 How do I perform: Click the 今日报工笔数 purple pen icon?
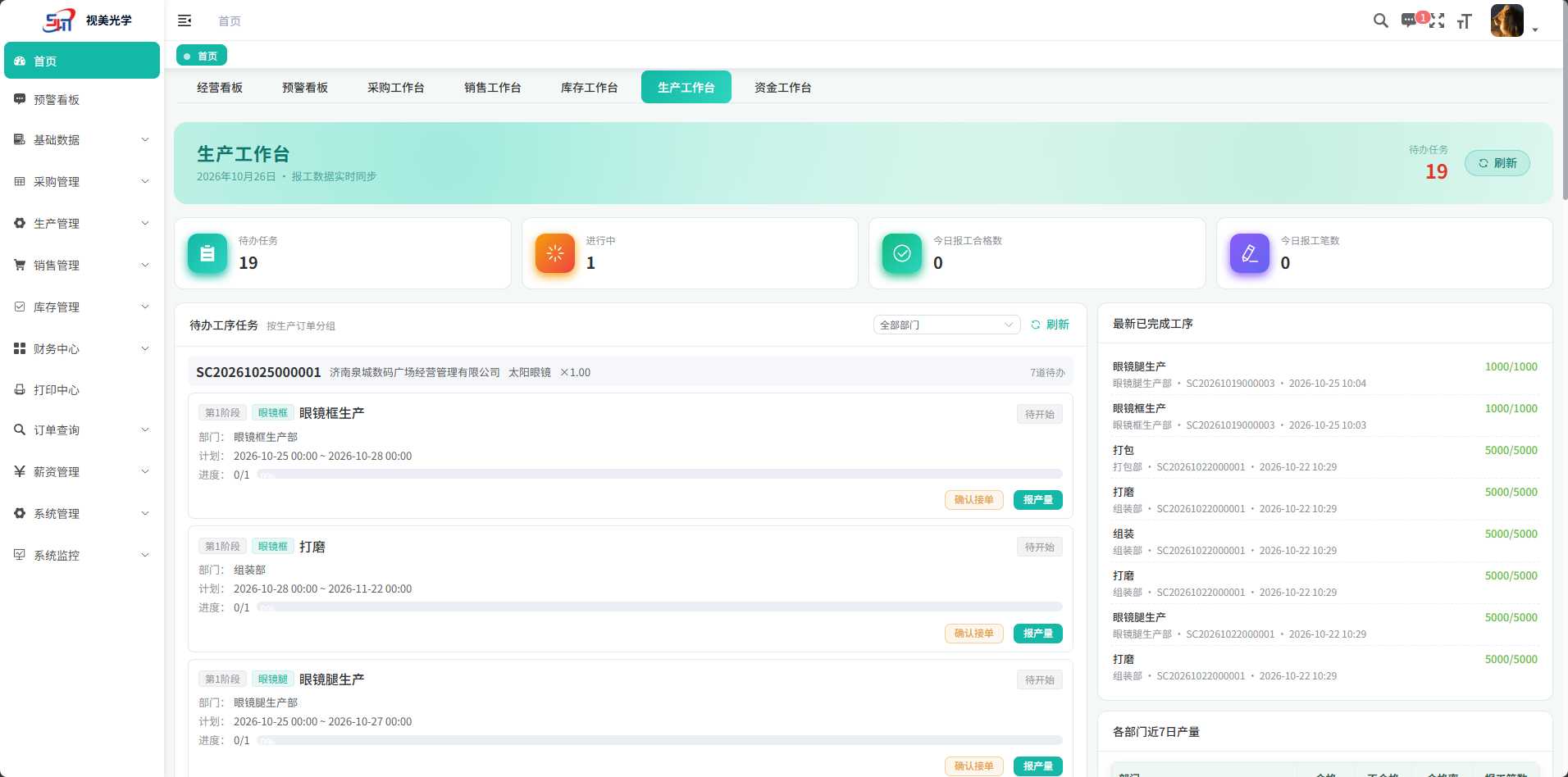(1250, 253)
